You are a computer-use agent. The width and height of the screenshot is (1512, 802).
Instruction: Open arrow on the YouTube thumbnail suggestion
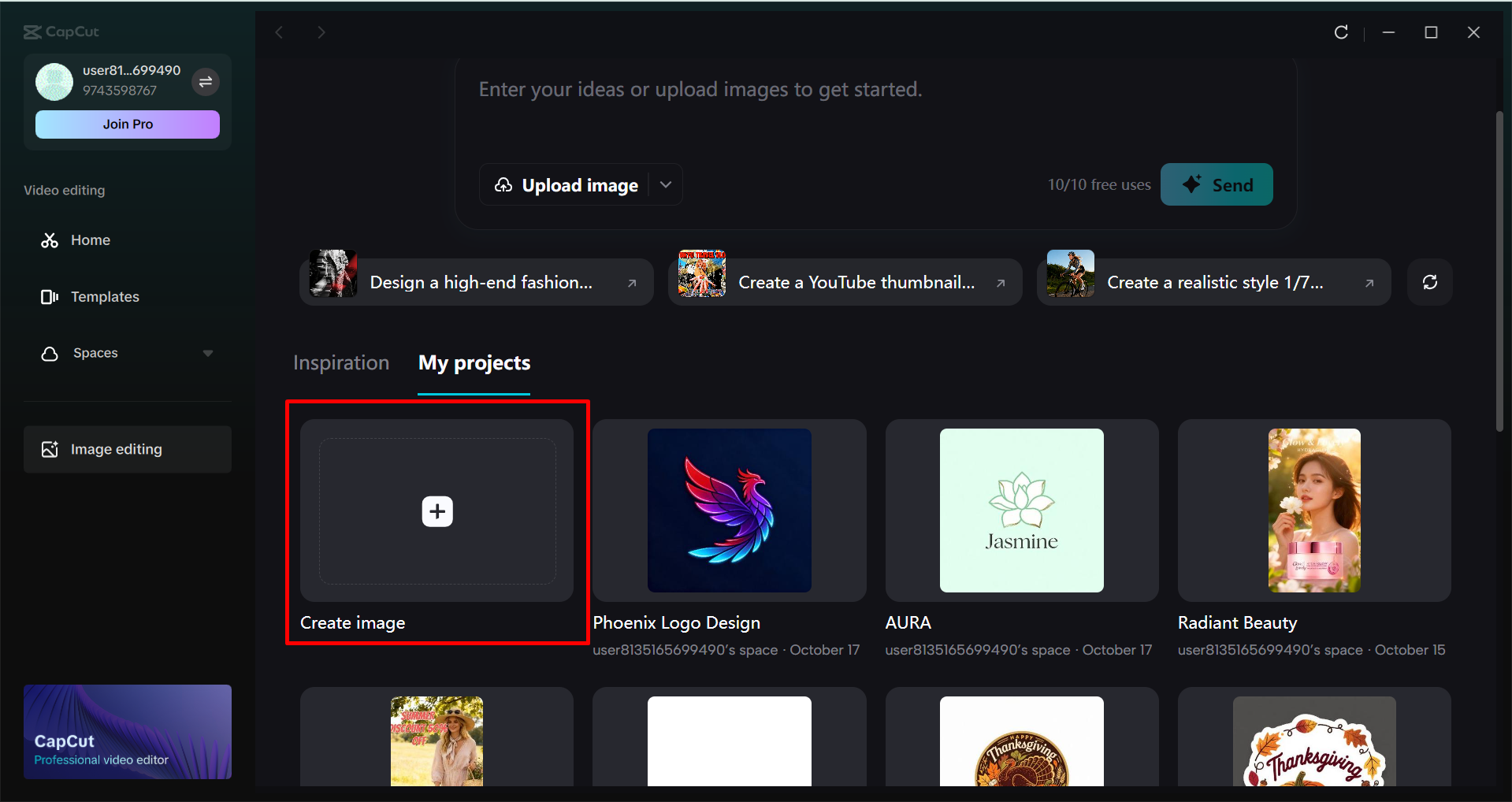(1001, 283)
